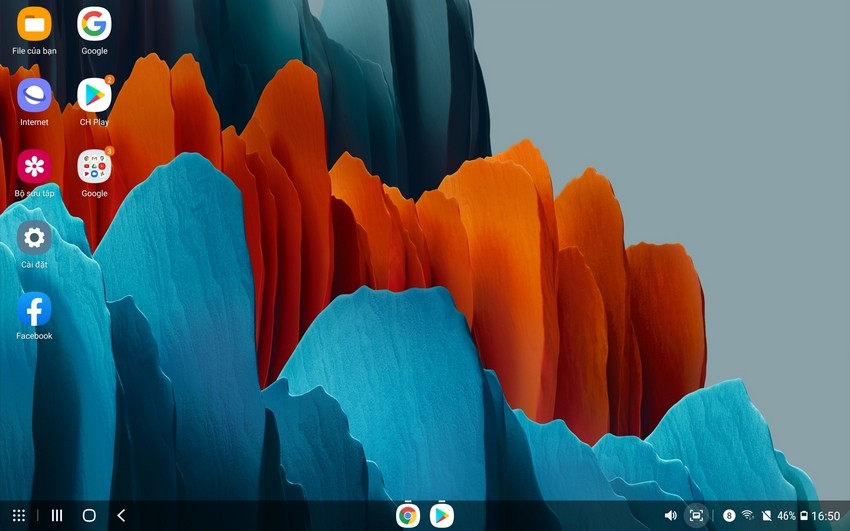Viewport: 850px width, 531px height.
Task: Open the notifications count badge
Action: 729,515
